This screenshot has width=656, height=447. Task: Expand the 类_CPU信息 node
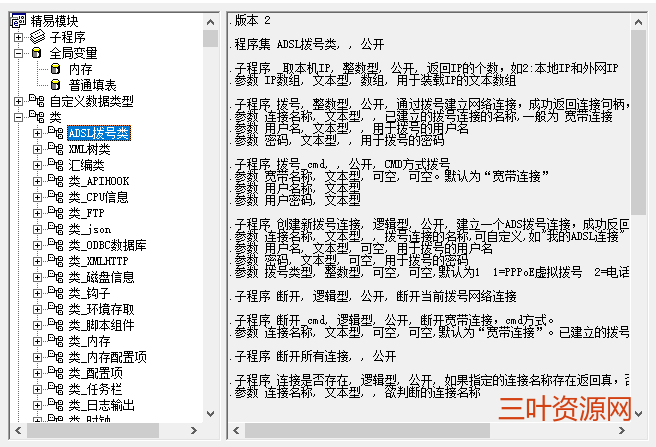pyautogui.click(x=38, y=197)
